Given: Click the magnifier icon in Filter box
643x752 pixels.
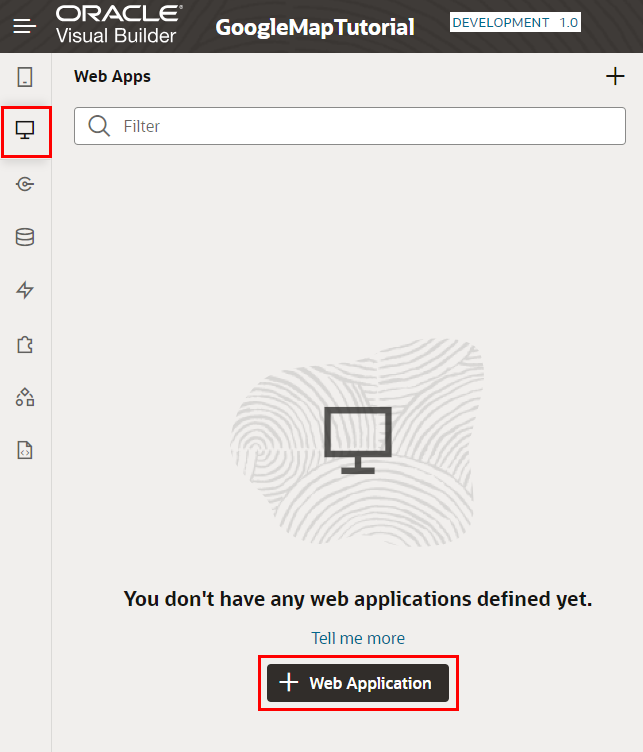Looking at the screenshot, I should (99, 126).
